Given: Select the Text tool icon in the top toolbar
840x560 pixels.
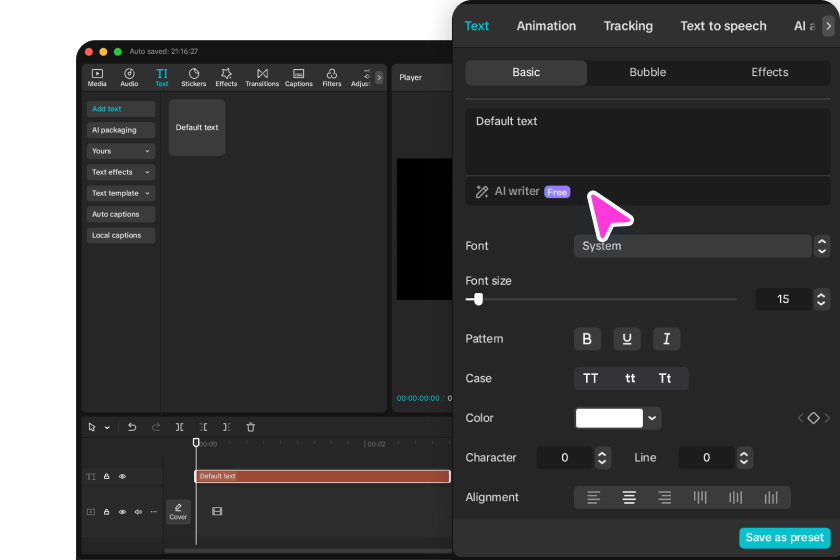Looking at the screenshot, I should tap(162, 77).
